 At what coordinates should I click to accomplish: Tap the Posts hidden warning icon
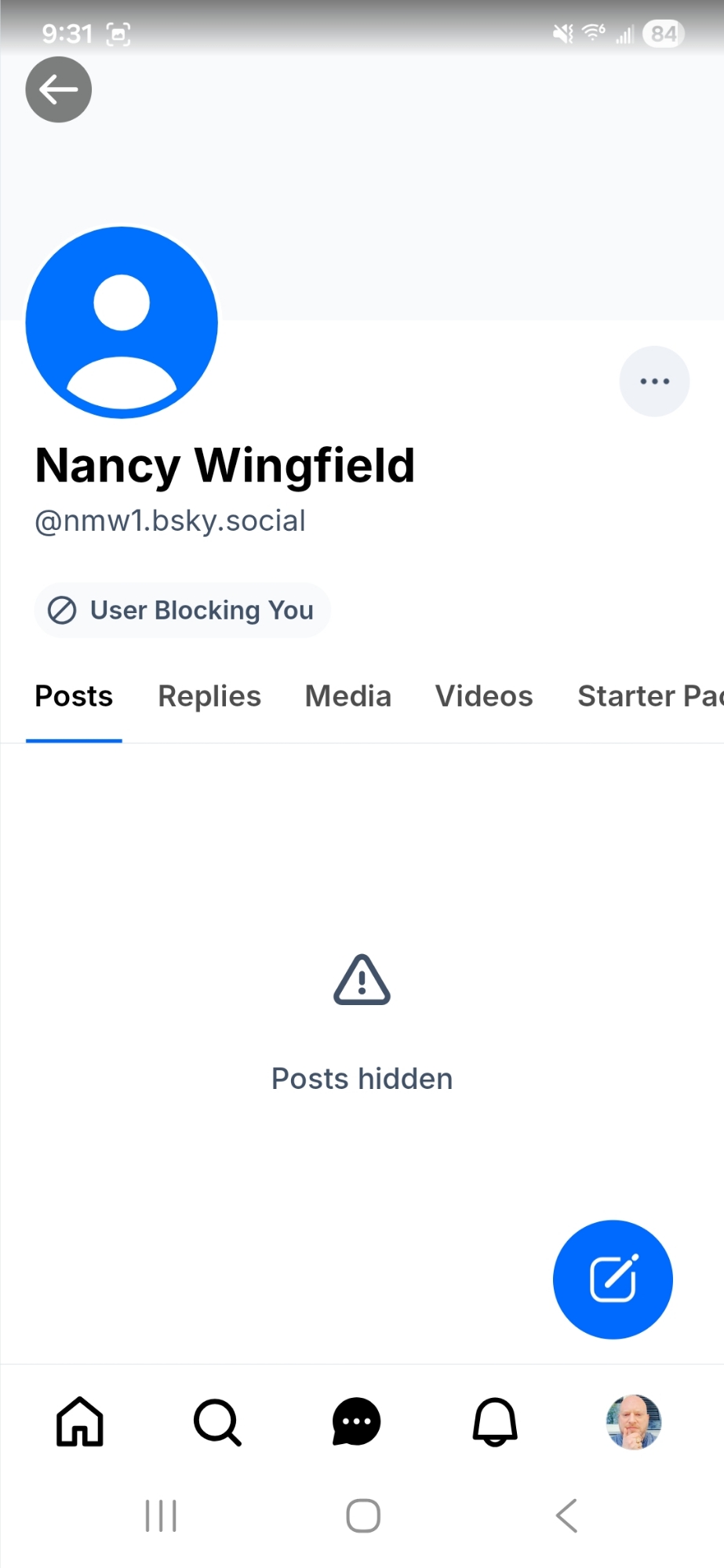362,980
